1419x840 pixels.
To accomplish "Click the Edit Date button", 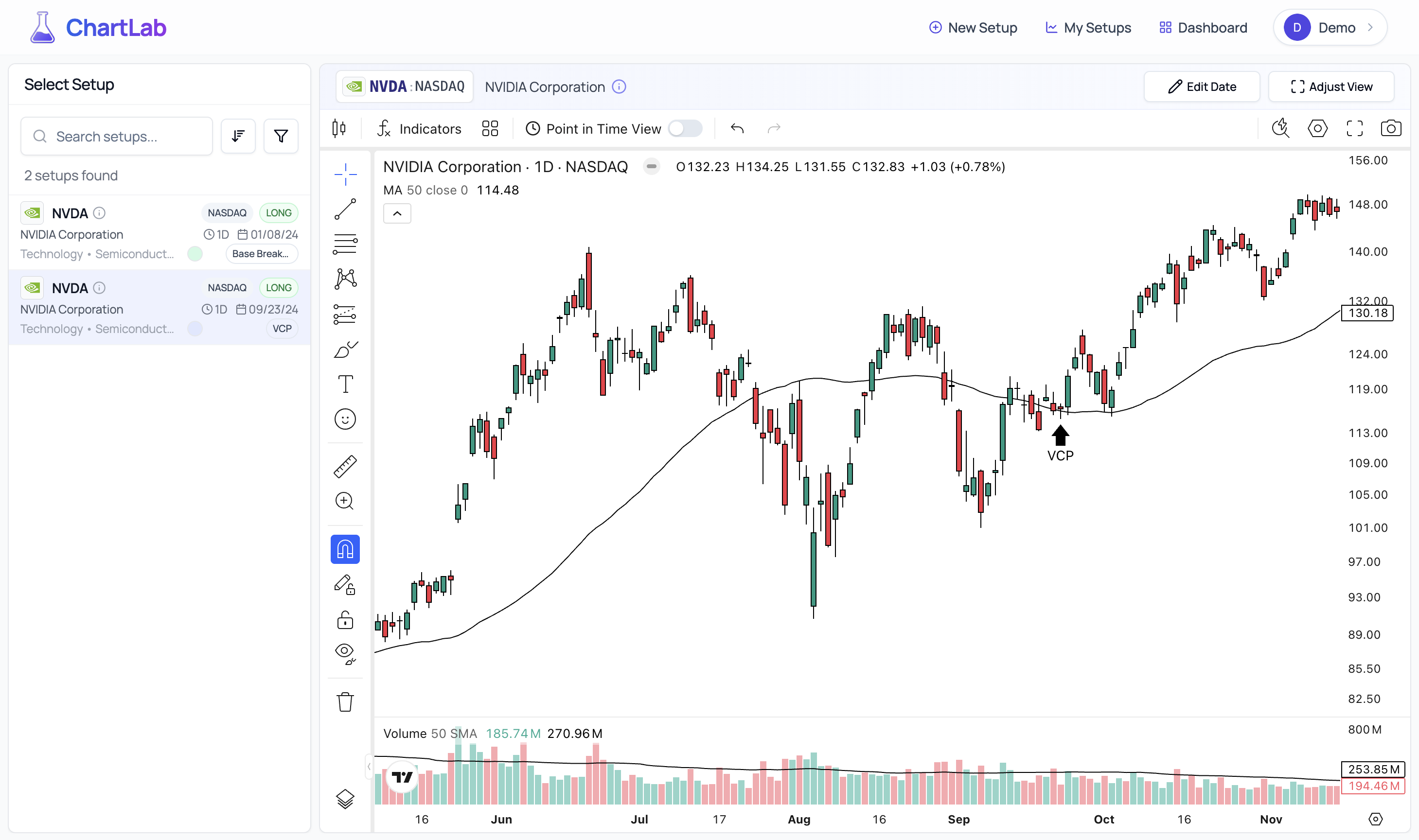I will click(x=1202, y=87).
